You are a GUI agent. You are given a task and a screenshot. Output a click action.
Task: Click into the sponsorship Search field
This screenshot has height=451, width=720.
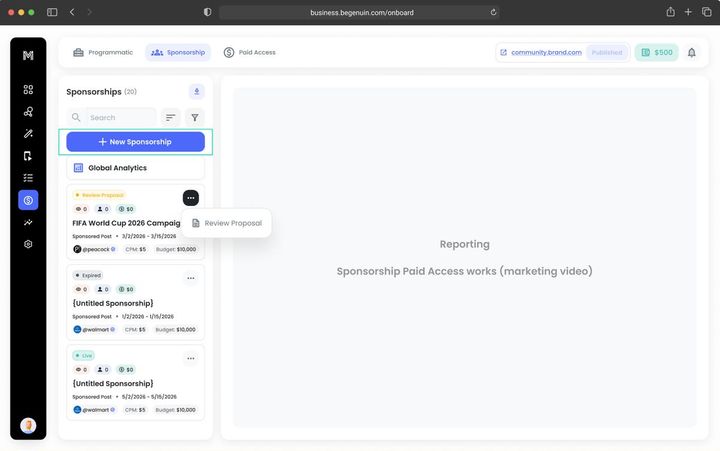point(112,118)
